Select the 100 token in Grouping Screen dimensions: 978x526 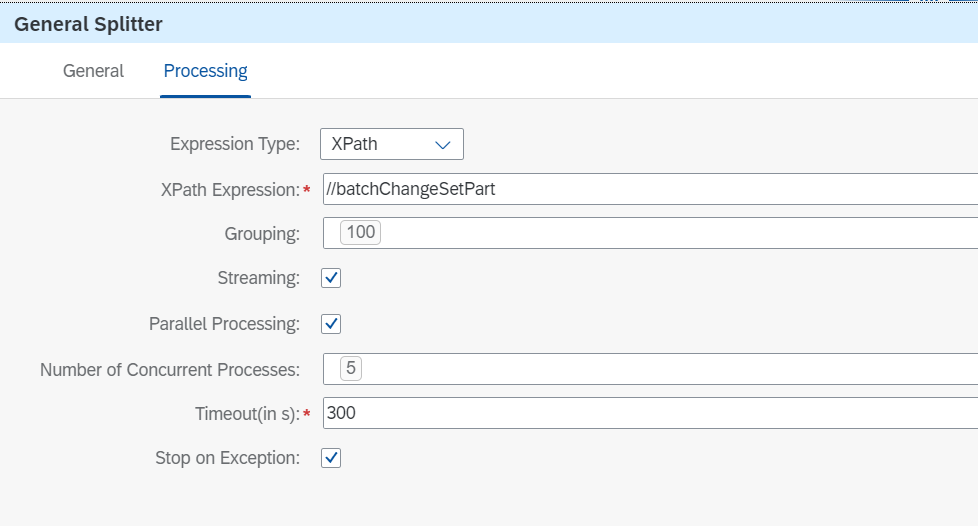[360, 233]
